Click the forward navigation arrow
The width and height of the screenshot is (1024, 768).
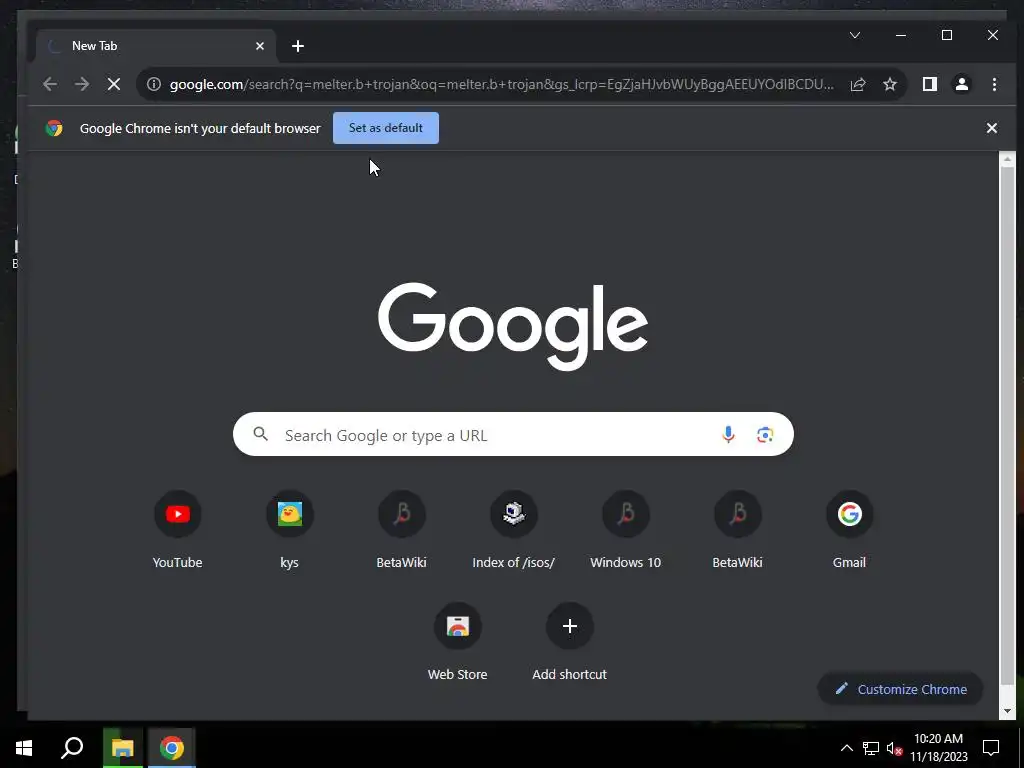[x=82, y=84]
